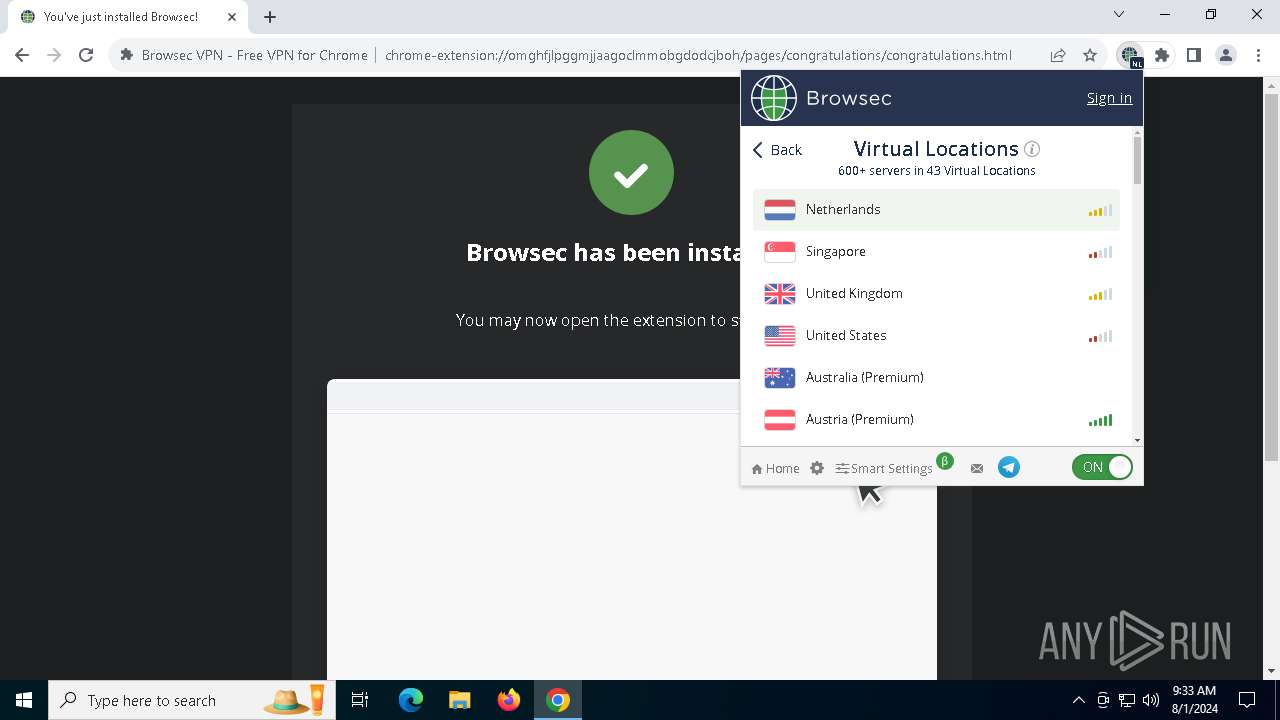Launch Microsoft Edge from taskbar
The image size is (1280, 720).
(x=410, y=700)
